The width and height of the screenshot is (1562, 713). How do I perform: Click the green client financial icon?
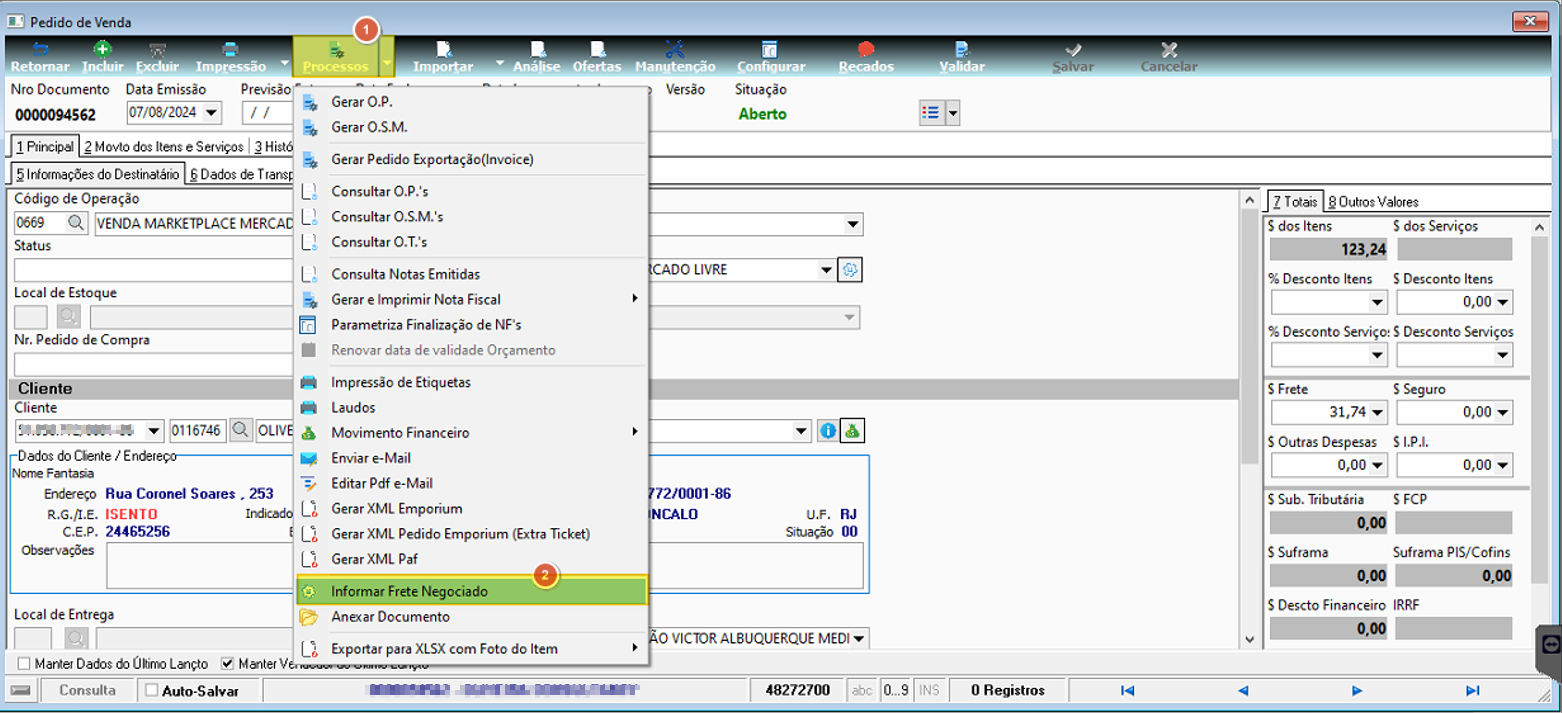click(x=852, y=431)
